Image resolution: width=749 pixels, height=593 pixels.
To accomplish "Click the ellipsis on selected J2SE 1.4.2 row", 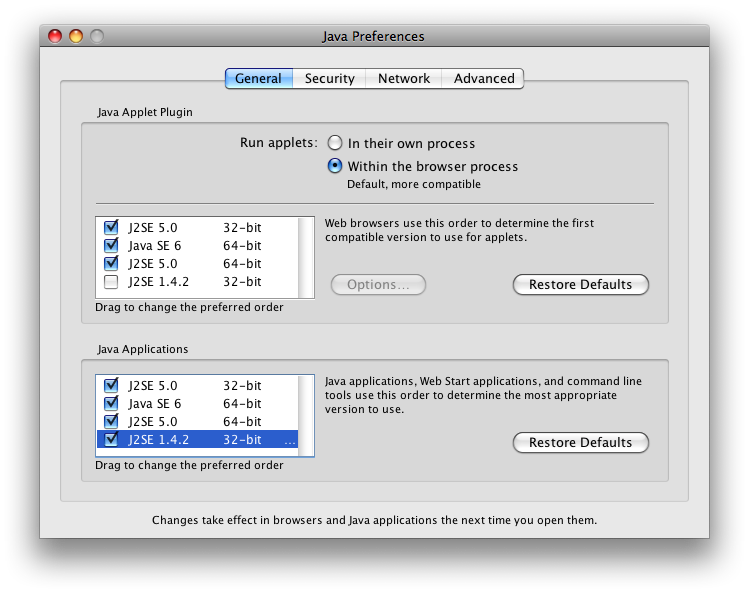I will click(290, 440).
